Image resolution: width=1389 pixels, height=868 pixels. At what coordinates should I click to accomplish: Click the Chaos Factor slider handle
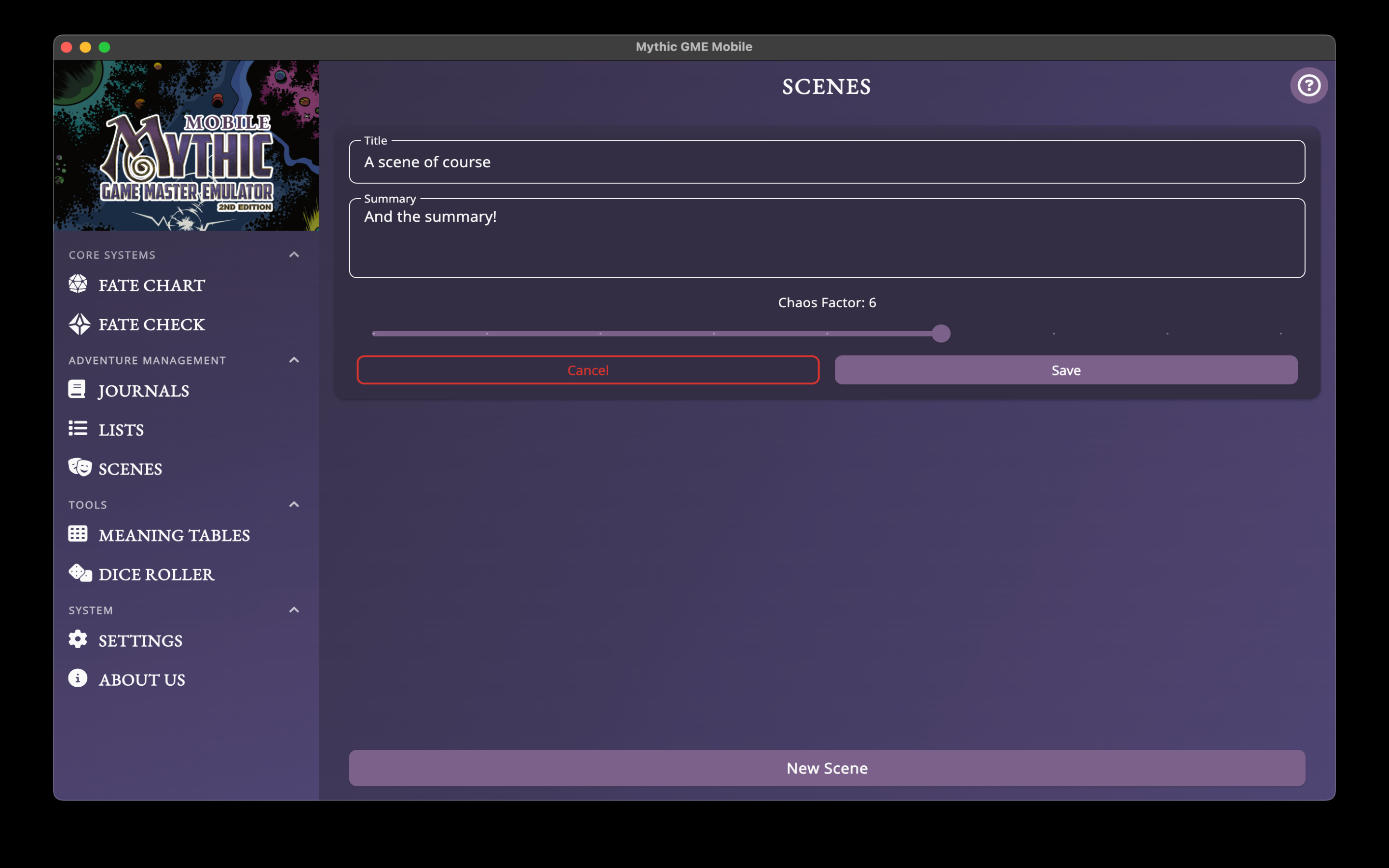pos(941,334)
